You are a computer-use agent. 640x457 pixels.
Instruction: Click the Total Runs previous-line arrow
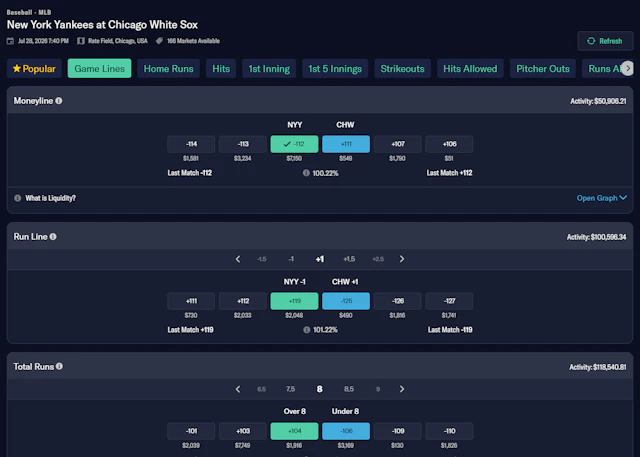point(238,389)
